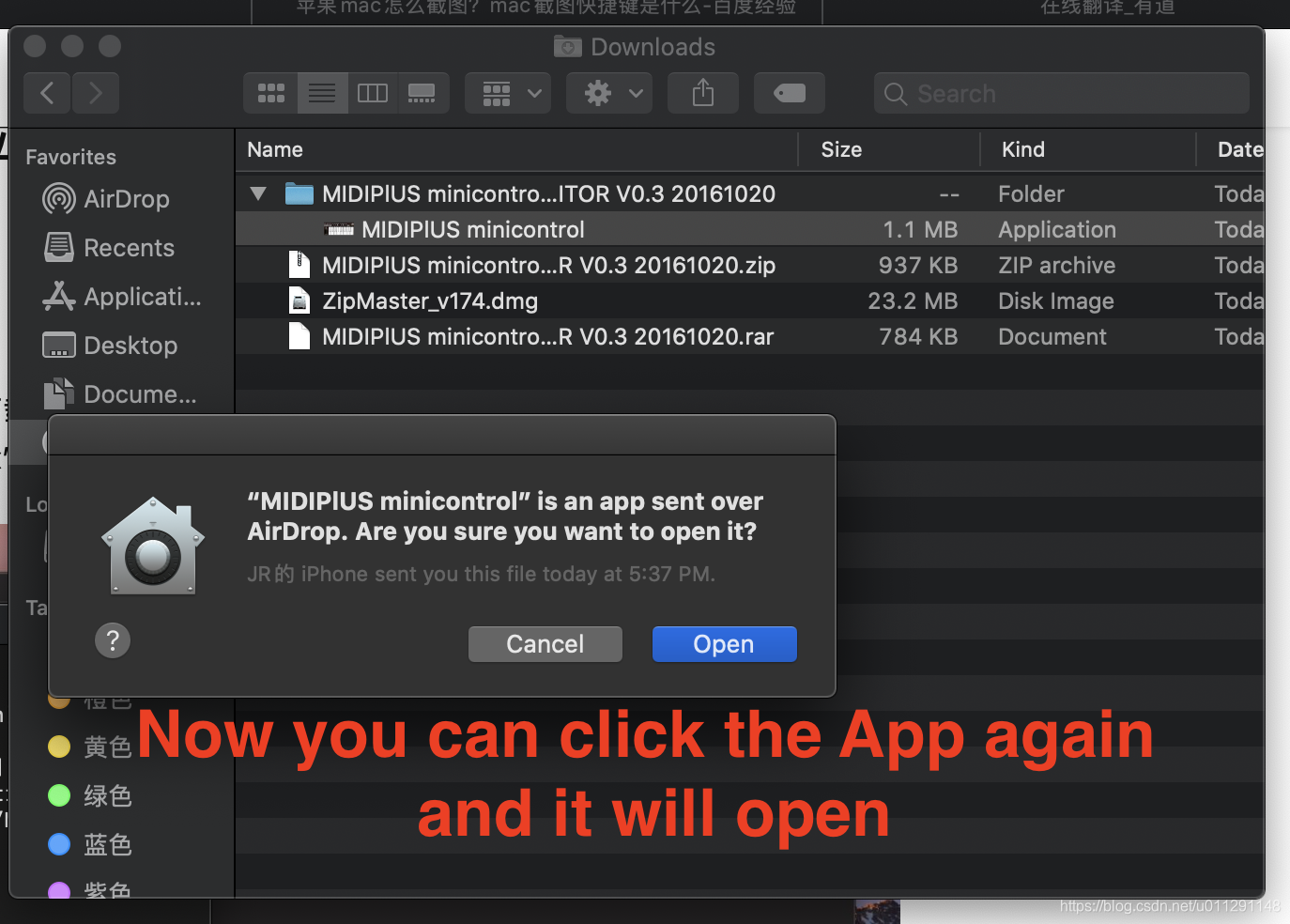Click the Downloads window title folder icon
1290x924 pixels.
pyautogui.click(x=567, y=46)
